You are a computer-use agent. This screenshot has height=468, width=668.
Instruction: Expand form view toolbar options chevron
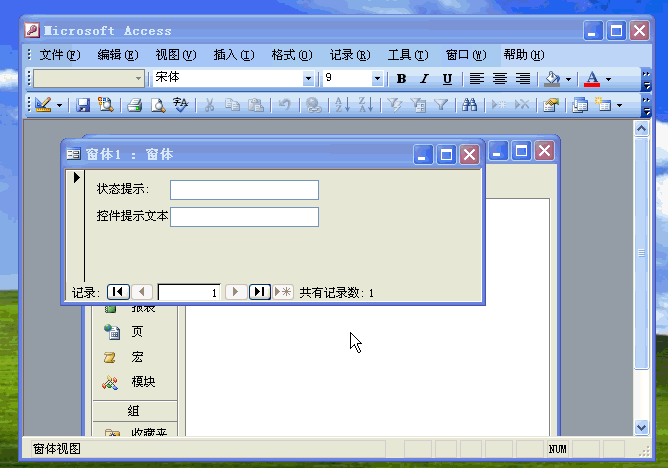646,106
